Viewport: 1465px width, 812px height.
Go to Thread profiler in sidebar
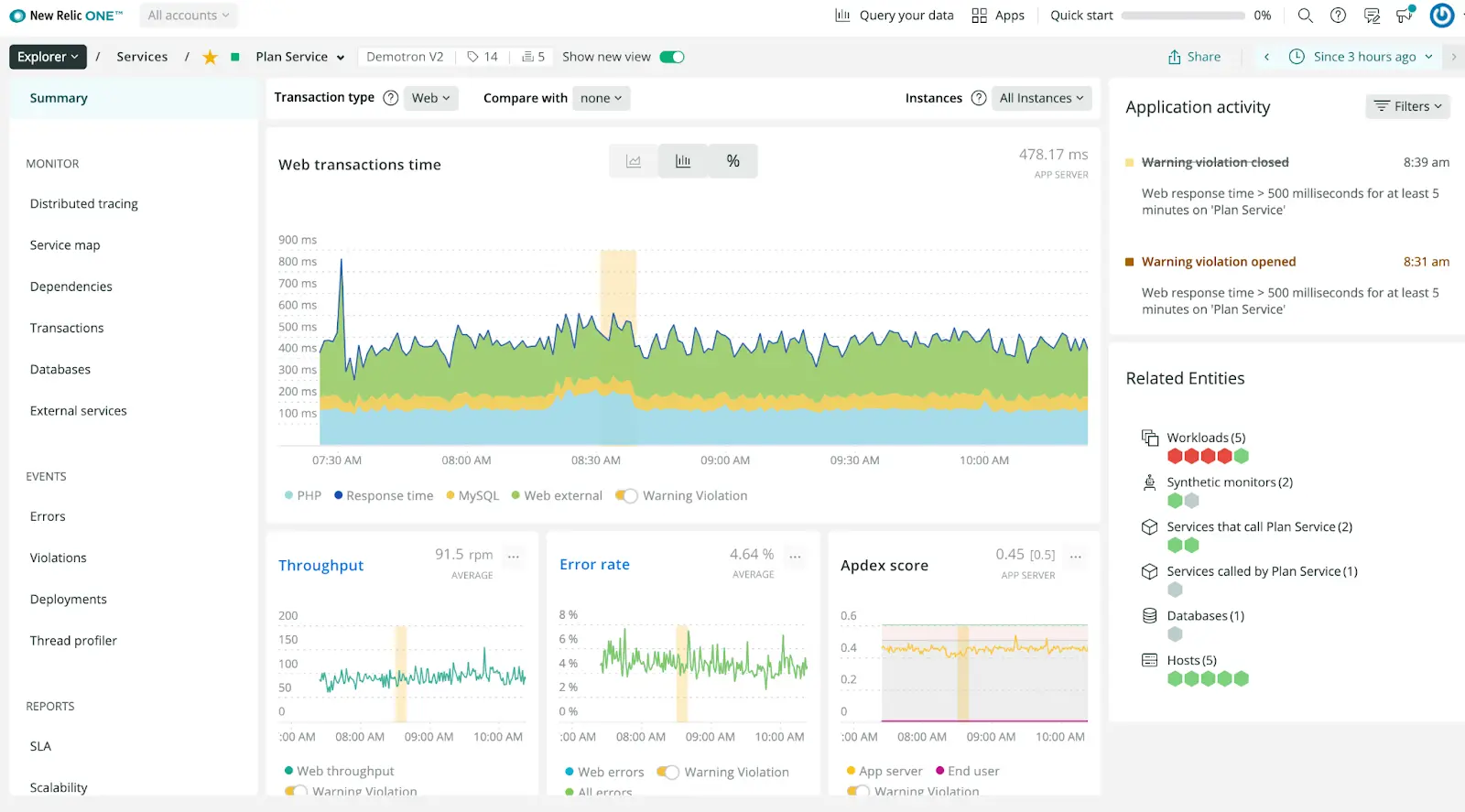pyautogui.click(x=73, y=641)
